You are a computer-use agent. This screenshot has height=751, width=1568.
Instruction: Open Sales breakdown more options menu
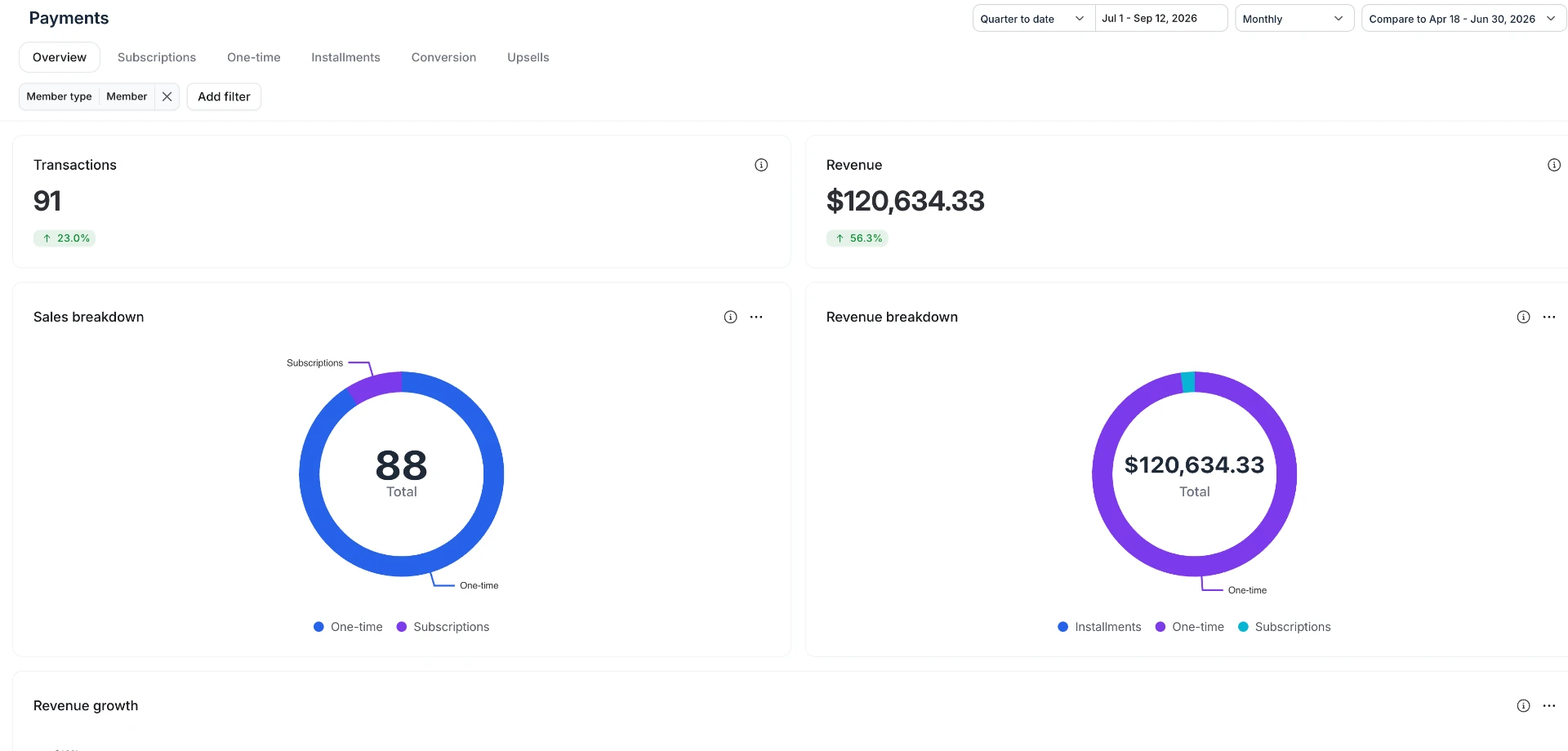(x=756, y=317)
